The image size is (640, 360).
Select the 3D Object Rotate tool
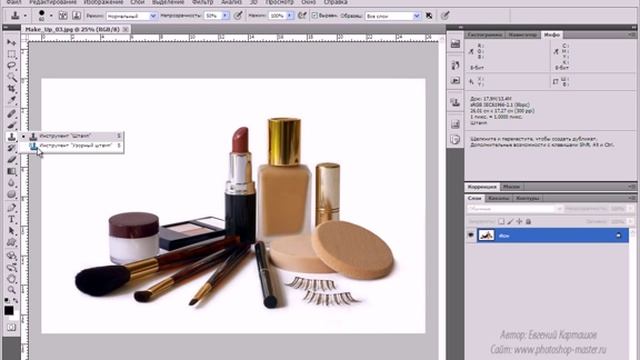(11, 256)
